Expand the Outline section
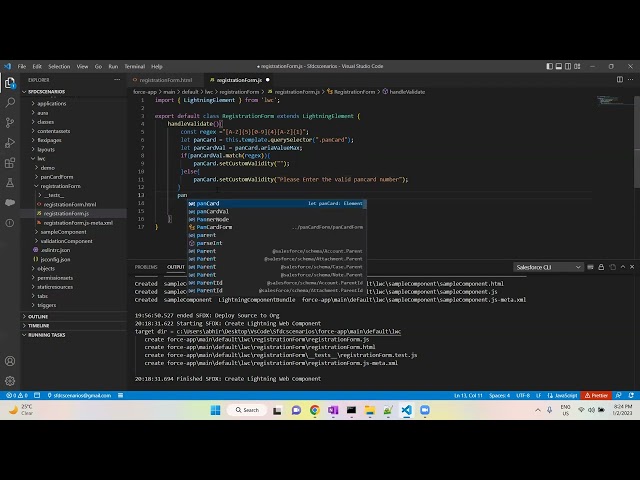This screenshot has width=640, height=480. point(38,317)
